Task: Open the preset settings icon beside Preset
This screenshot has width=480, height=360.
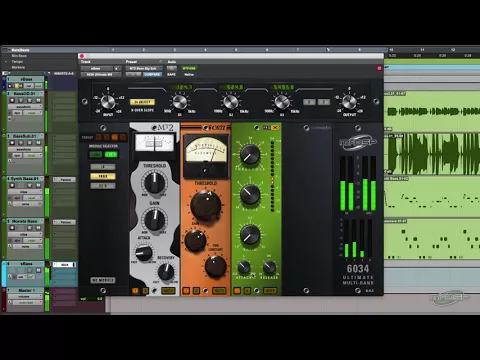Action: click(x=161, y=62)
